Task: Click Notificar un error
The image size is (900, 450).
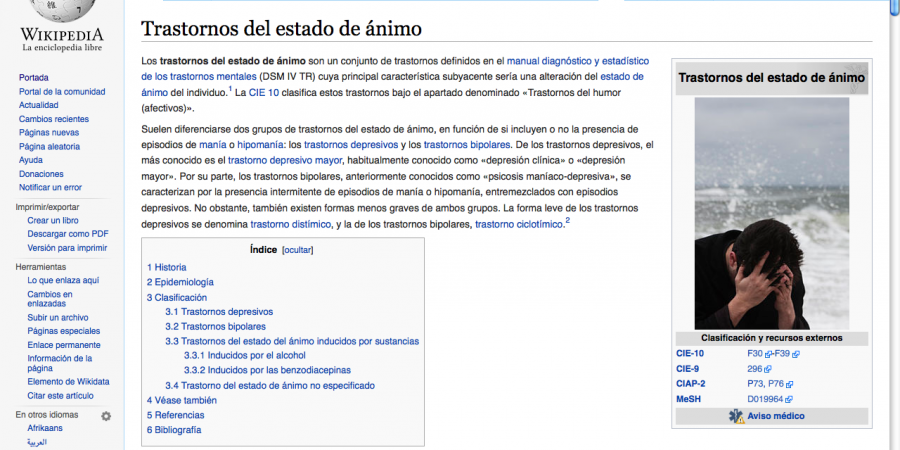Action: pyautogui.click(x=51, y=187)
